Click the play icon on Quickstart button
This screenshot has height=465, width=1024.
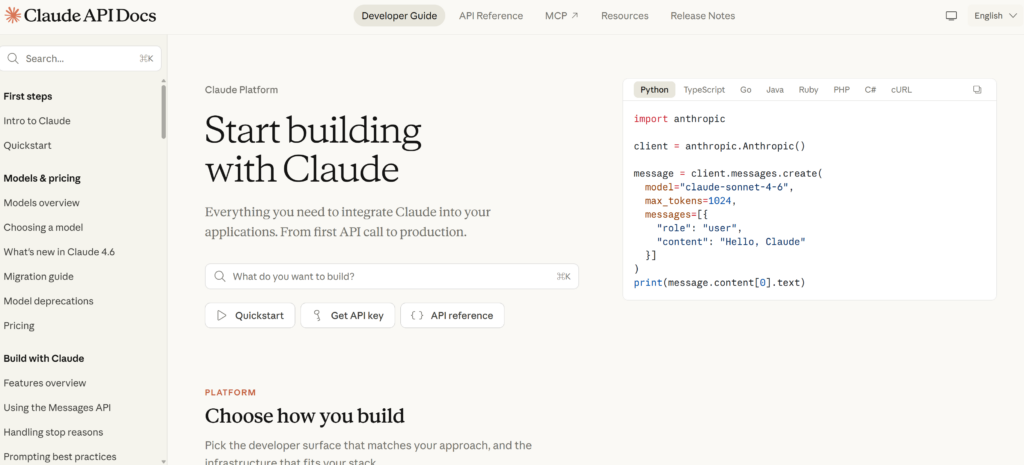point(221,315)
